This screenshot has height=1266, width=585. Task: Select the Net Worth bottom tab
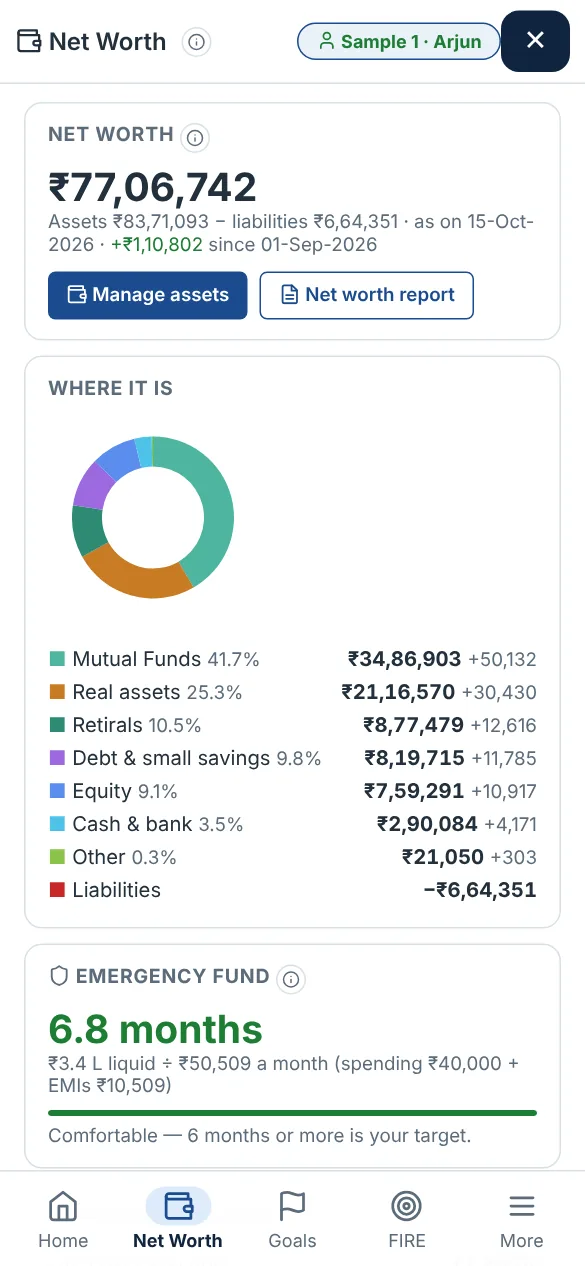178,1219
